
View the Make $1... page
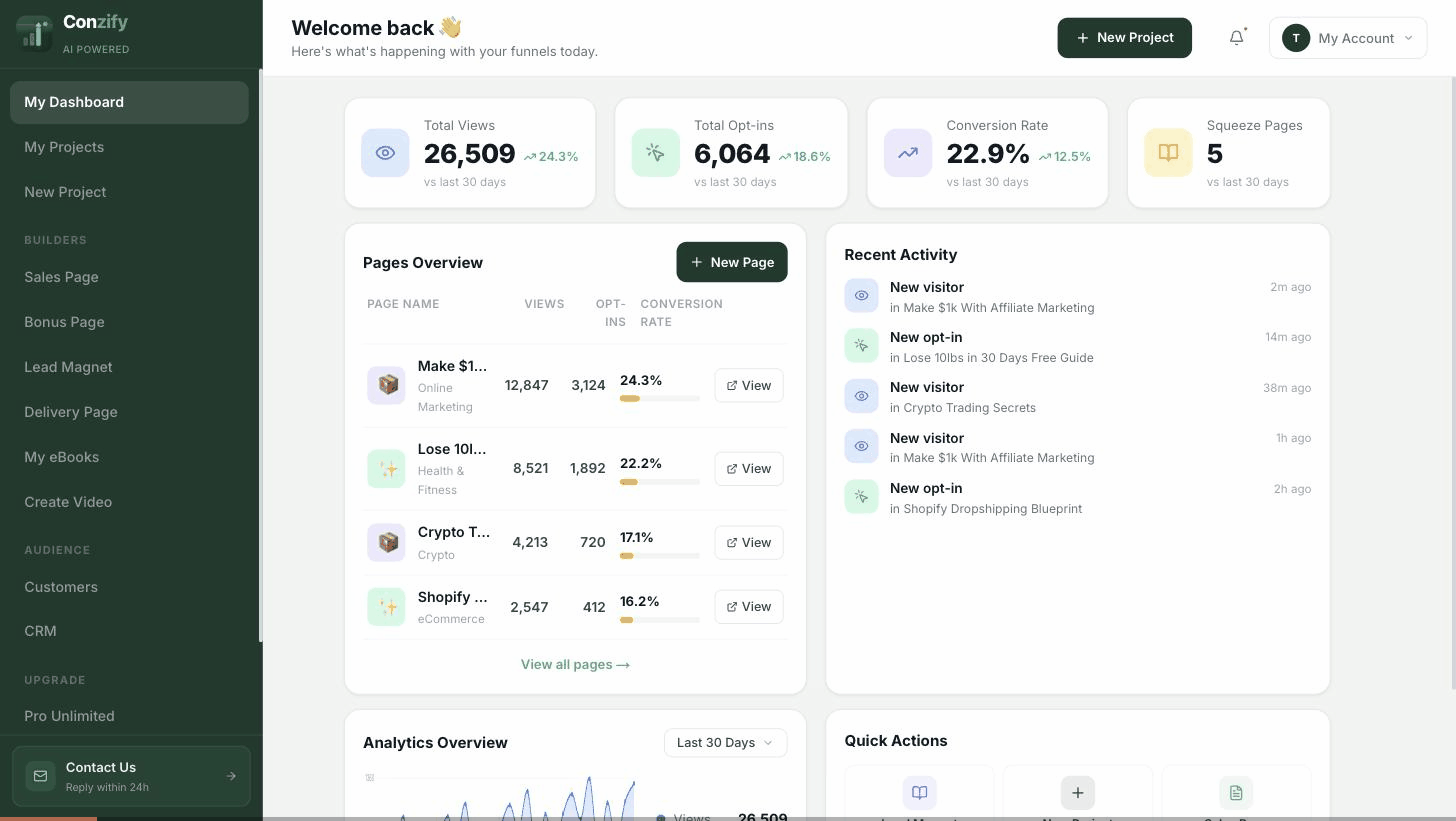749,386
